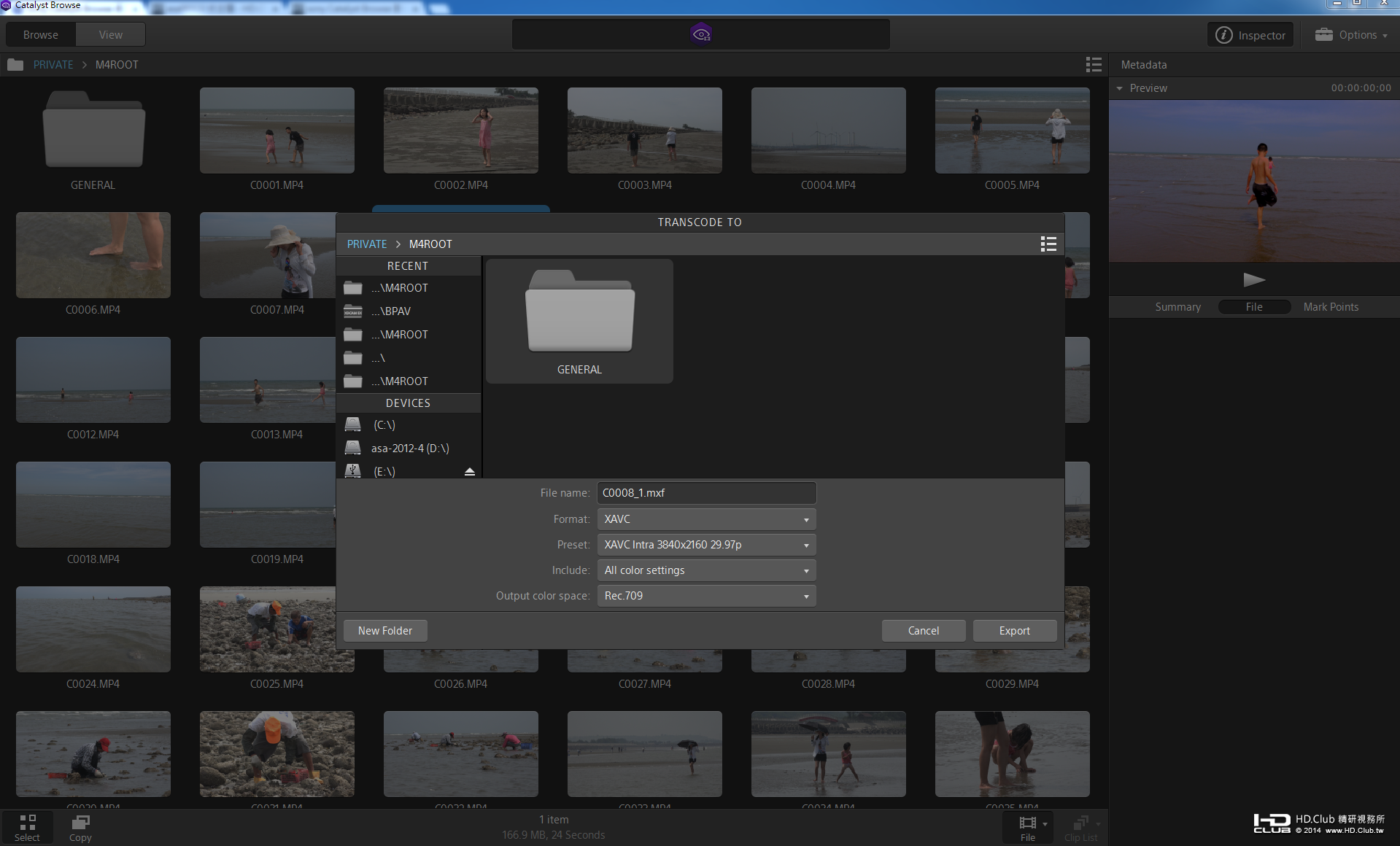
Task: Cancel the transcode dialog
Action: [924, 631]
